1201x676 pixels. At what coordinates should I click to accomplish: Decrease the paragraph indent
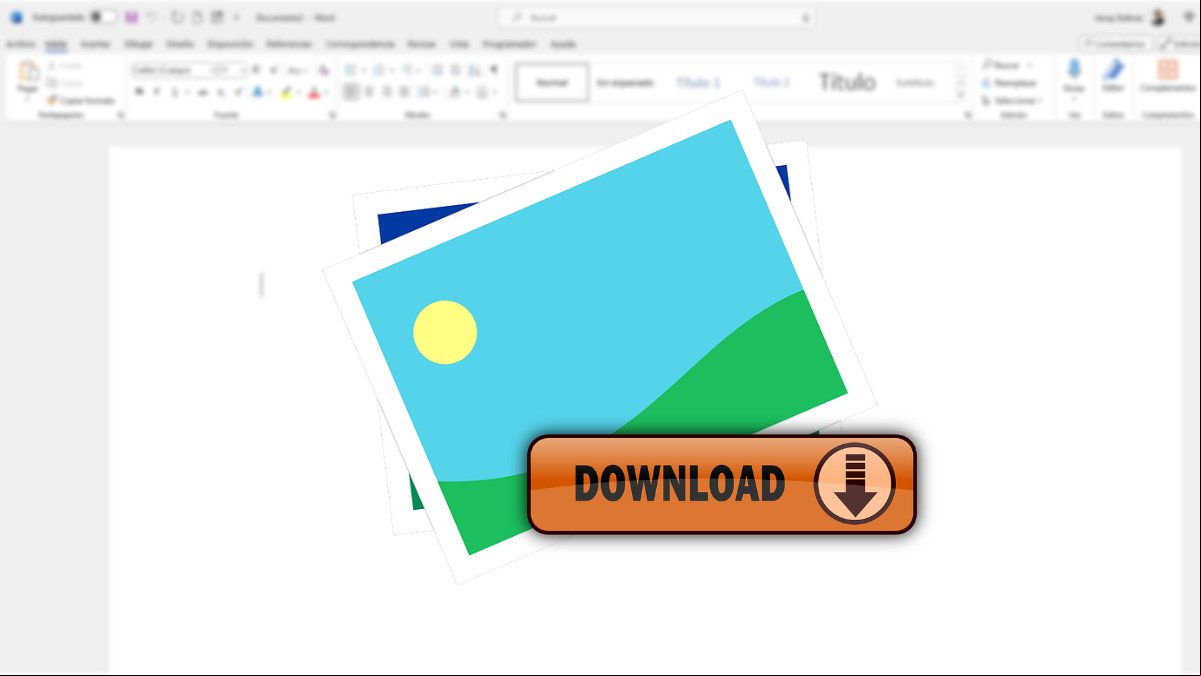point(437,70)
